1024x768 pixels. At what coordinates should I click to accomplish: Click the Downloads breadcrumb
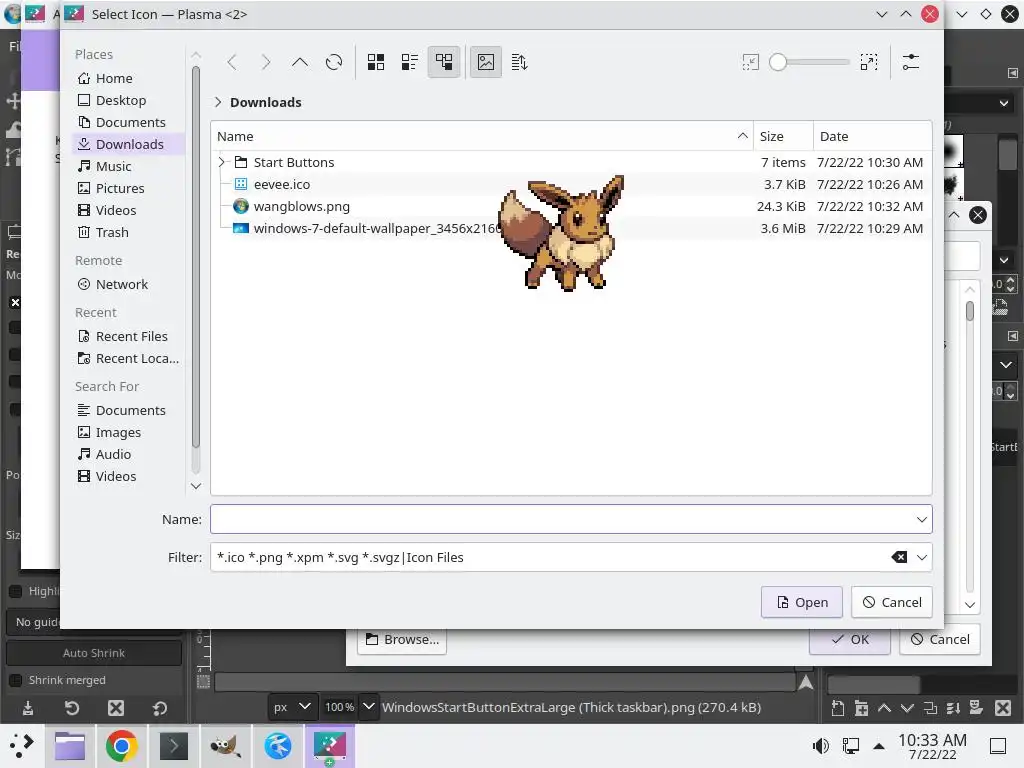tap(266, 103)
